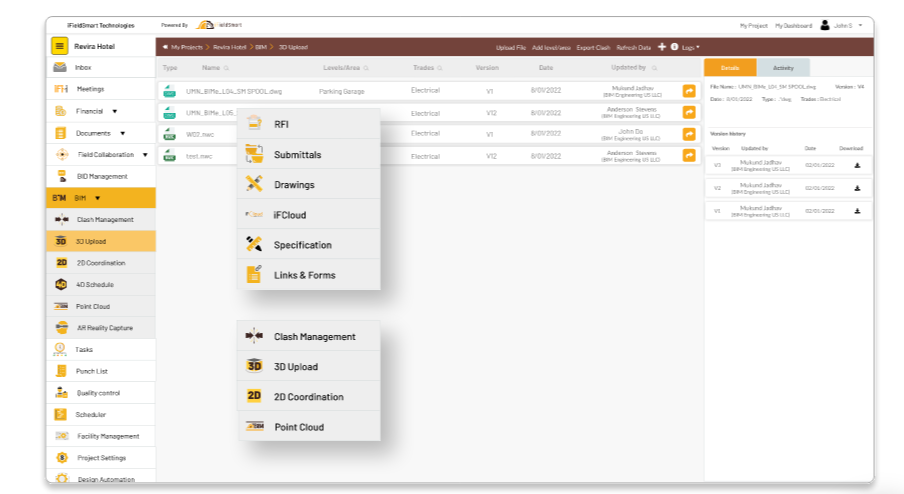The image size is (904, 494).
Task: Click My Projects in the breadcrumb
Action: (186, 47)
